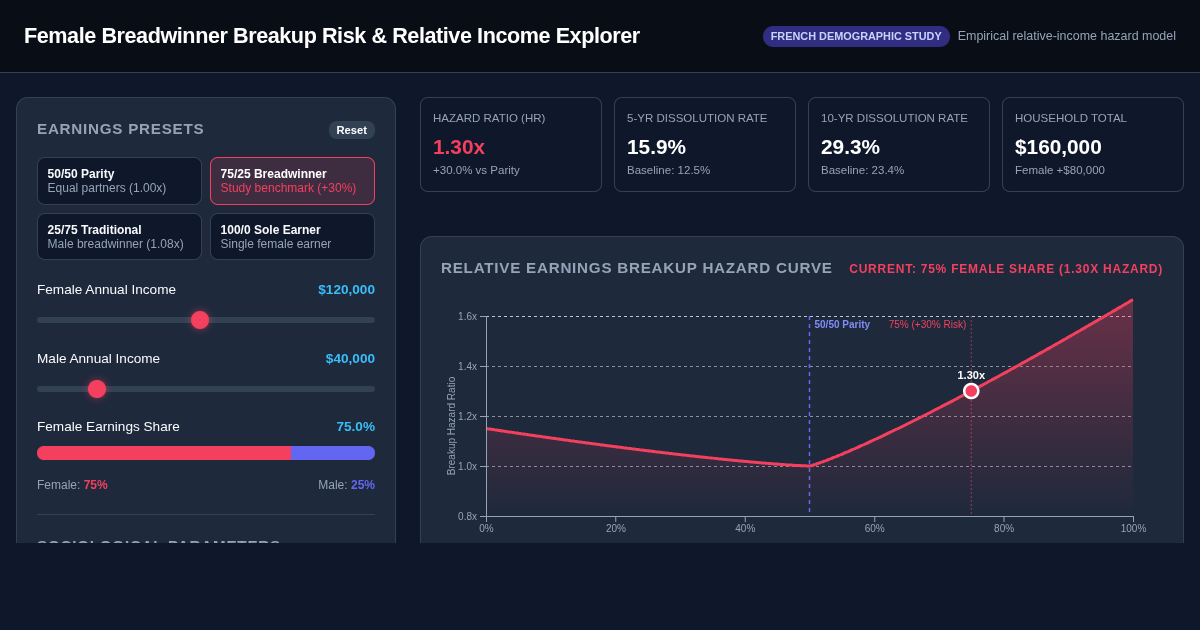Click the Breakup Hazard Ratio axis label
The width and height of the screenshot is (1200, 630).
pyautogui.click(x=451, y=426)
